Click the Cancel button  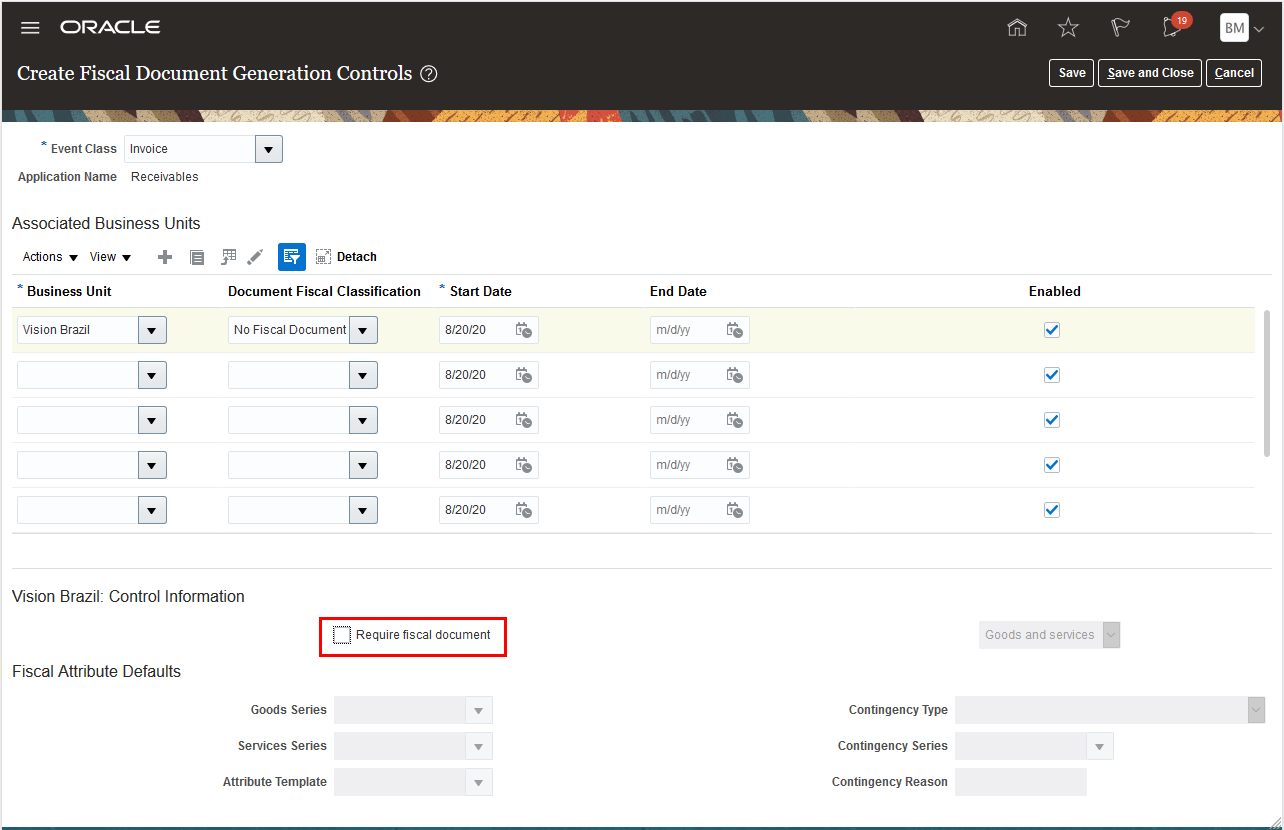pos(1234,73)
